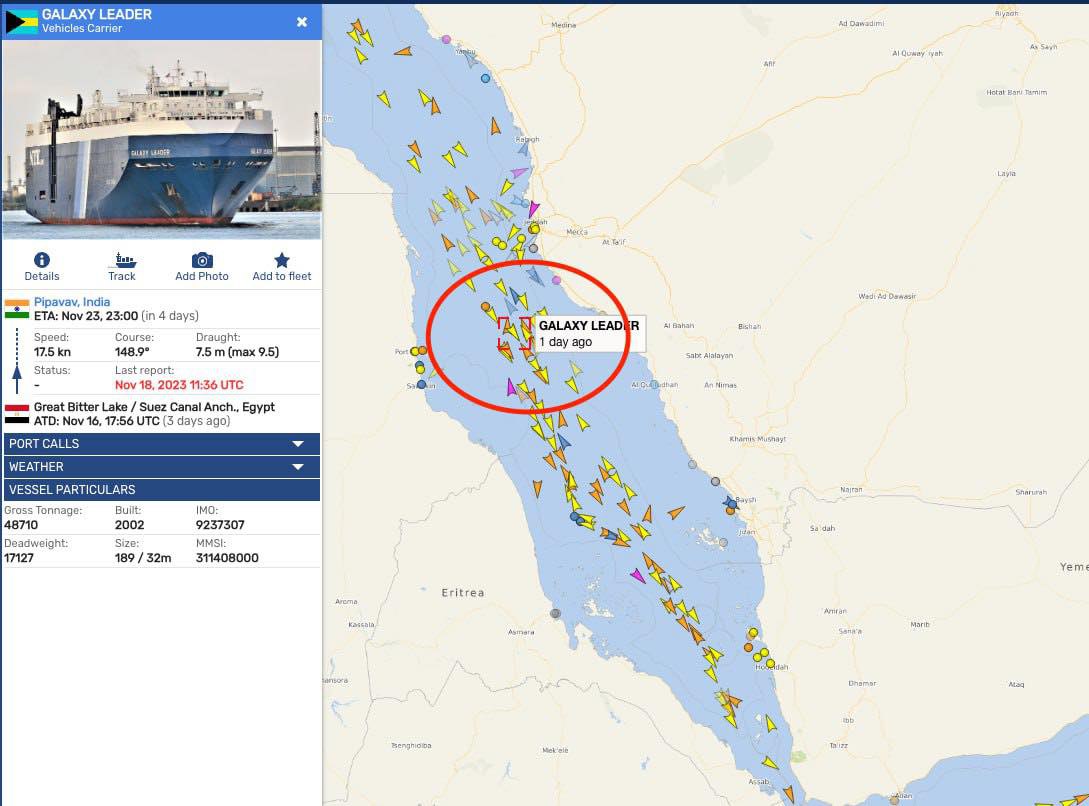Click the India flag icon

click(17, 309)
